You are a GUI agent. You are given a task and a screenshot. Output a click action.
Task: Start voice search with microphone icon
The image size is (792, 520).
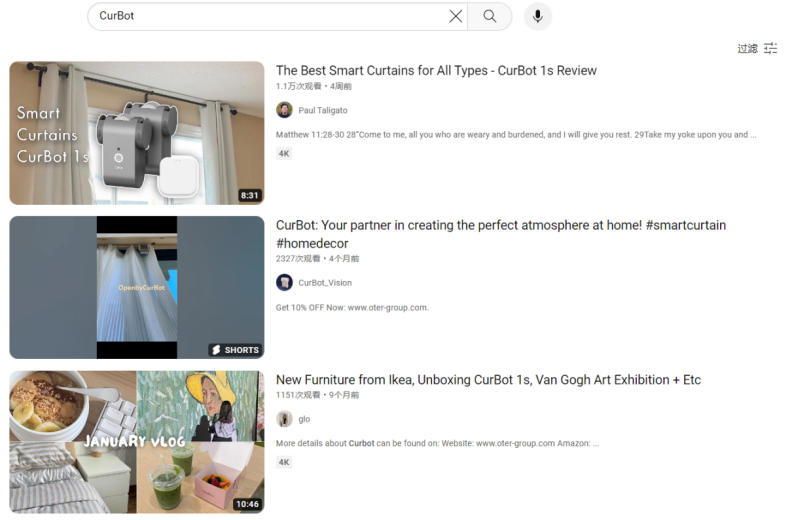538,16
